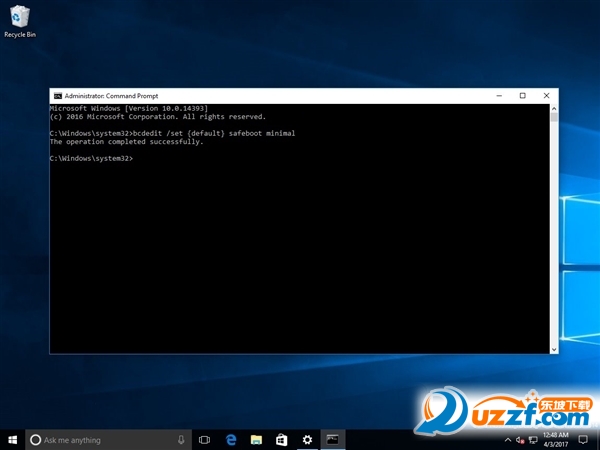Click the operation completed successfully message
The height and width of the screenshot is (450, 600).
(x=126, y=142)
